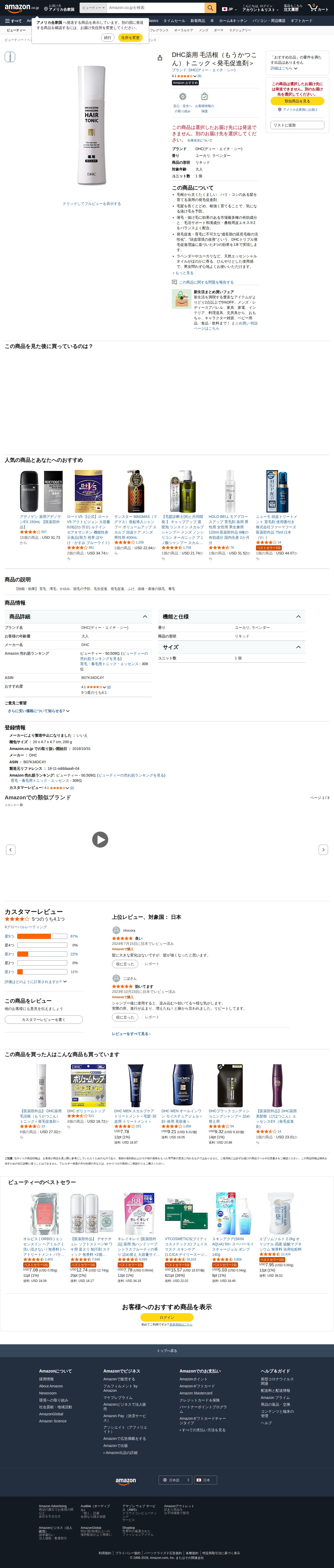Open the shopping cart icon

[x=318, y=8]
